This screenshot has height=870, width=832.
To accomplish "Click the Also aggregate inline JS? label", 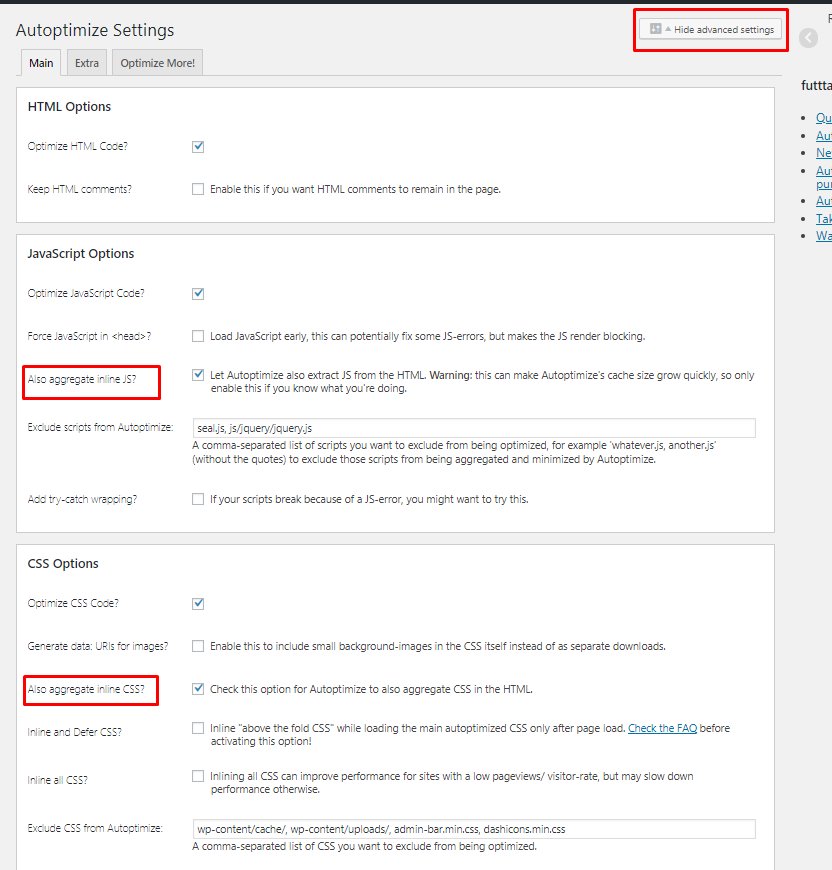I will (82, 380).
